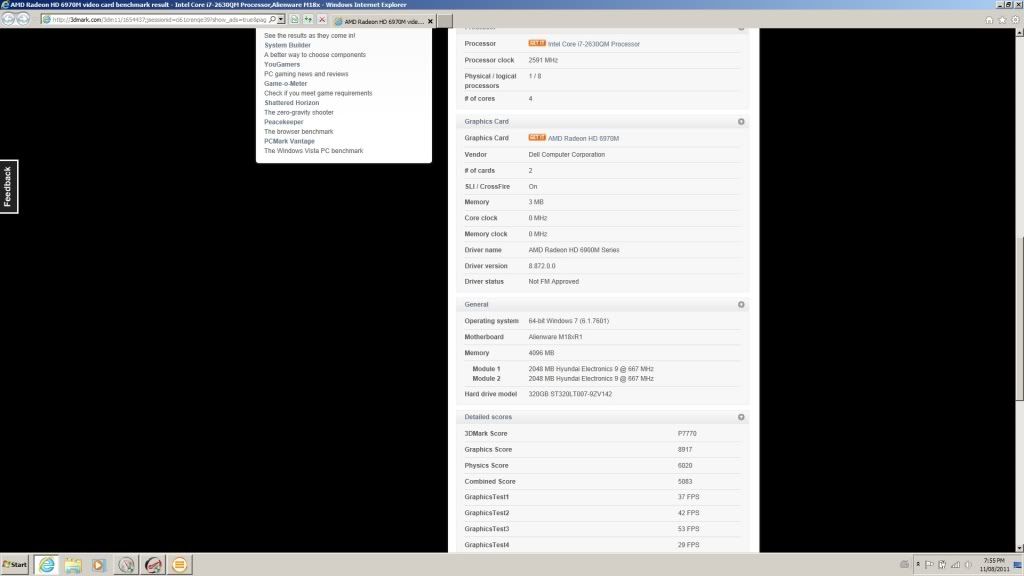Open the System Builder link

tap(287, 45)
